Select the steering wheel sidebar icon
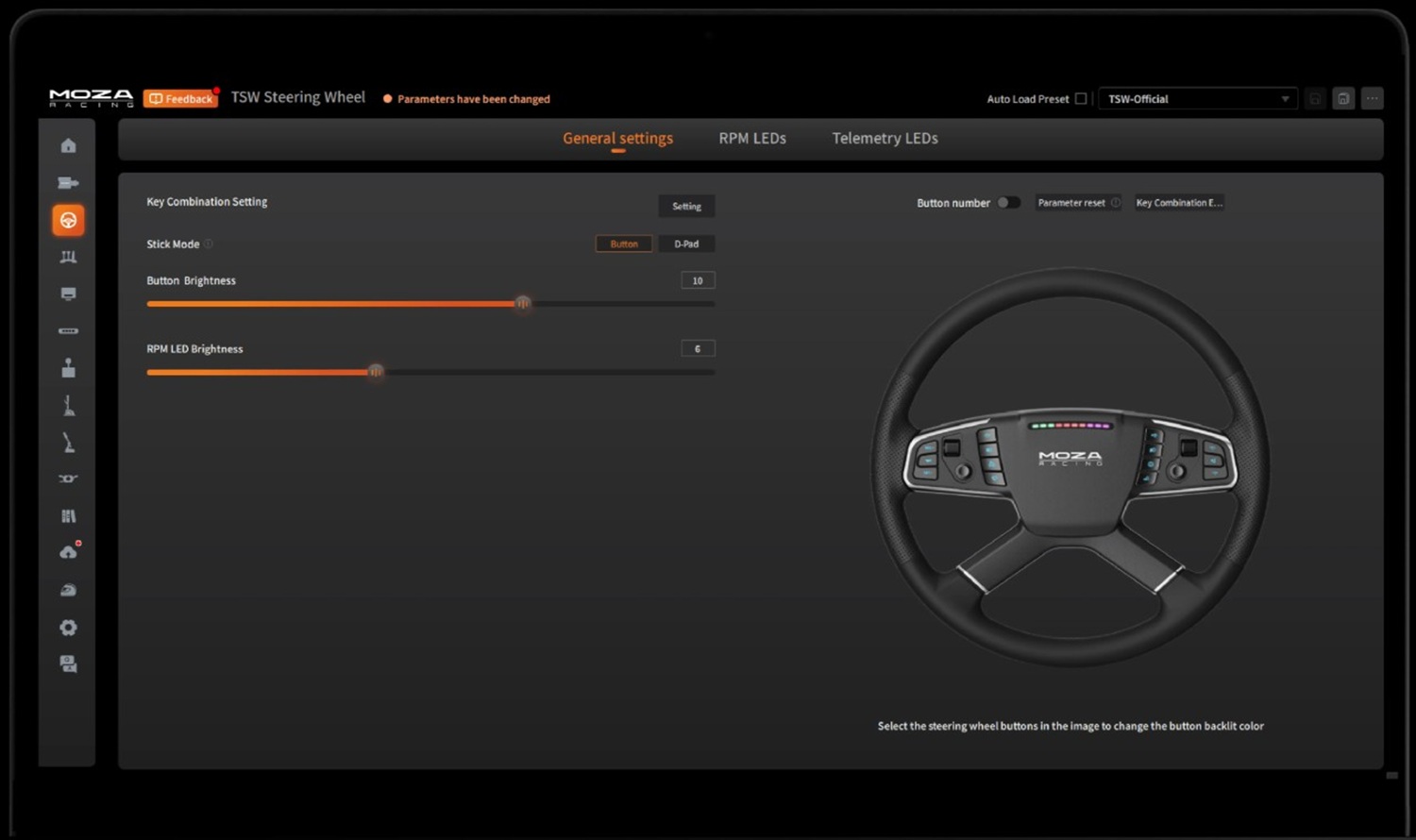Viewport: 1416px width, 840px height. 68,220
